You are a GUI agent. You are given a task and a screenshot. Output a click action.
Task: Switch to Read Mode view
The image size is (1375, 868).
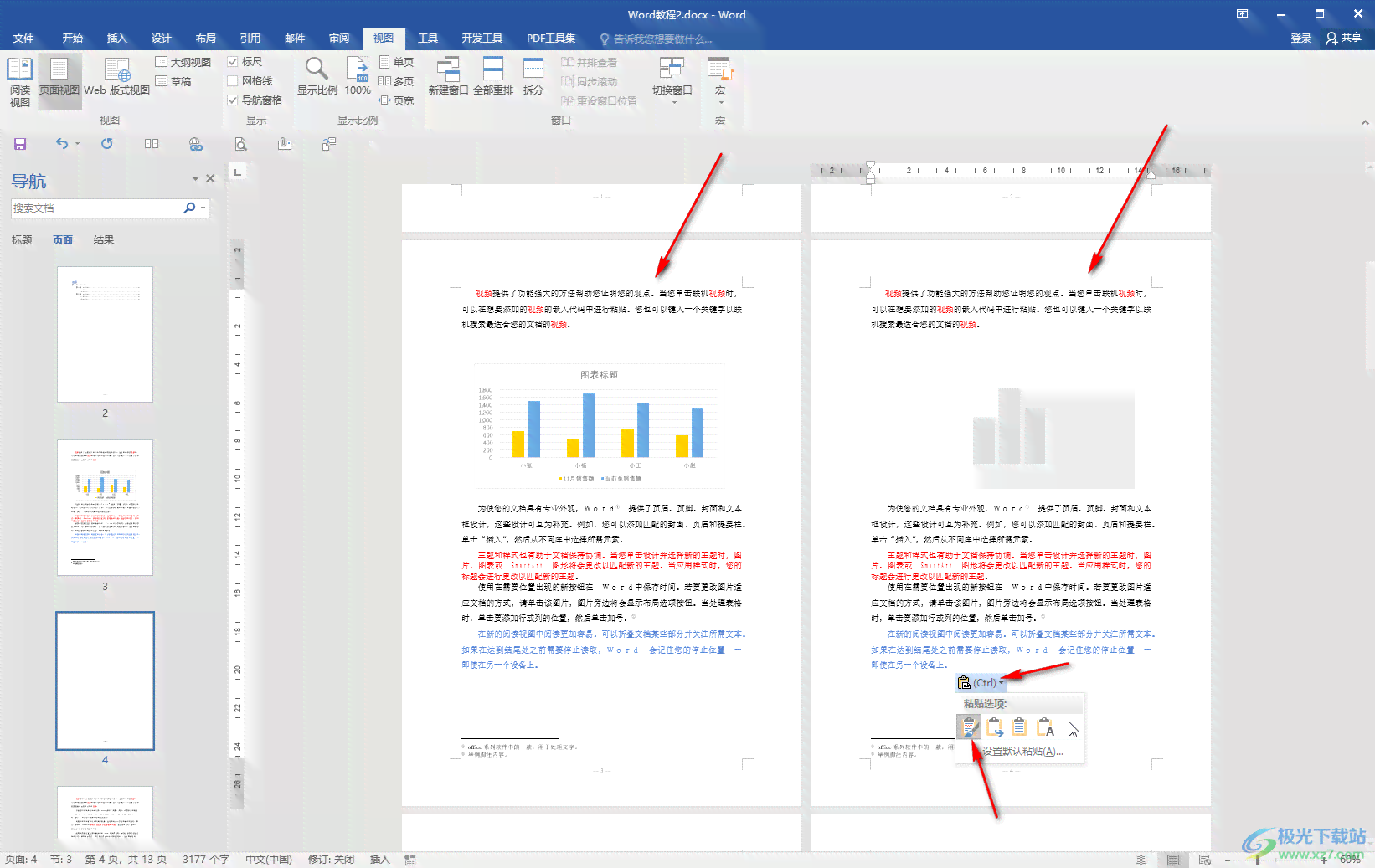click(19, 82)
